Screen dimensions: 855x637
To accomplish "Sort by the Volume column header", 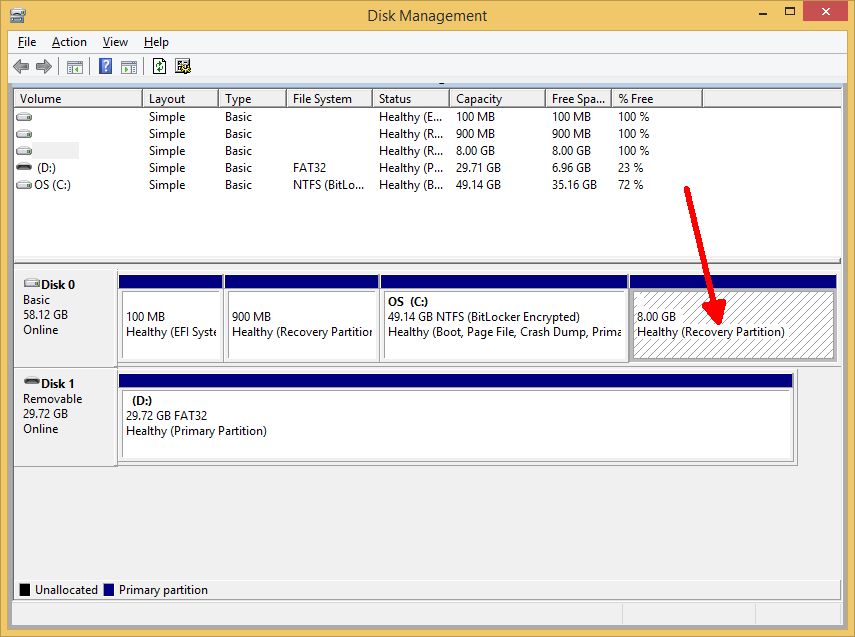I will pyautogui.click(x=78, y=99).
